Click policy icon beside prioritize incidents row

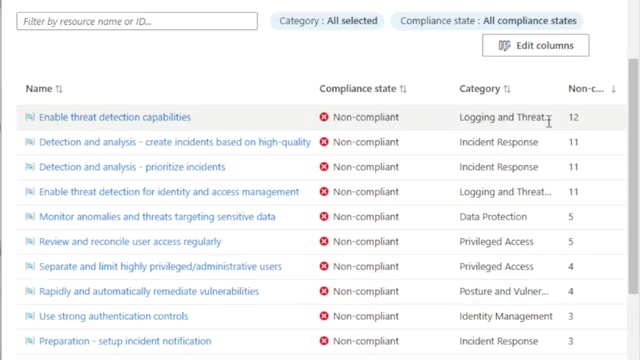click(30, 167)
